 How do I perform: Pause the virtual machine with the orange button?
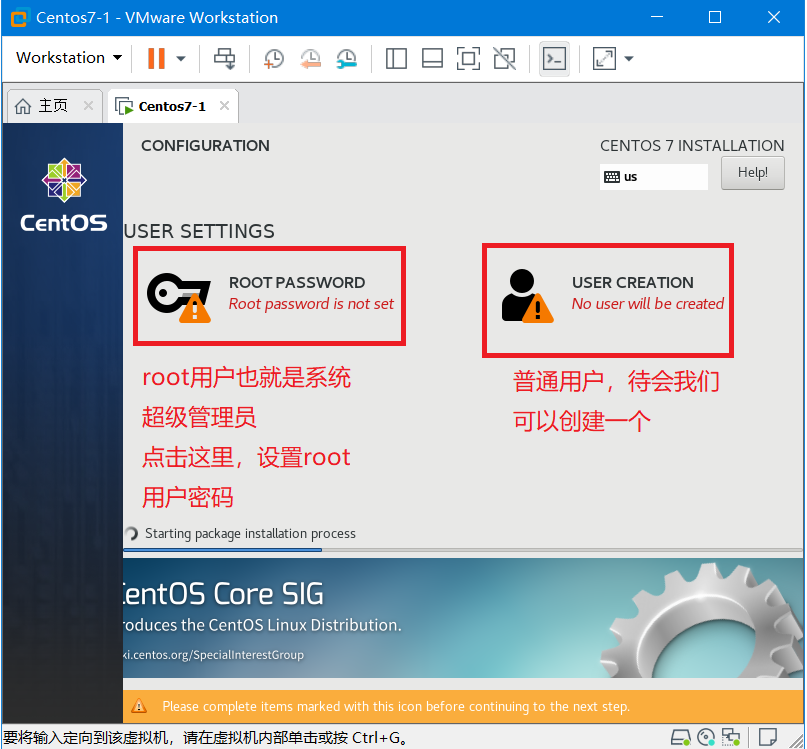pyautogui.click(x=156, y=58)
